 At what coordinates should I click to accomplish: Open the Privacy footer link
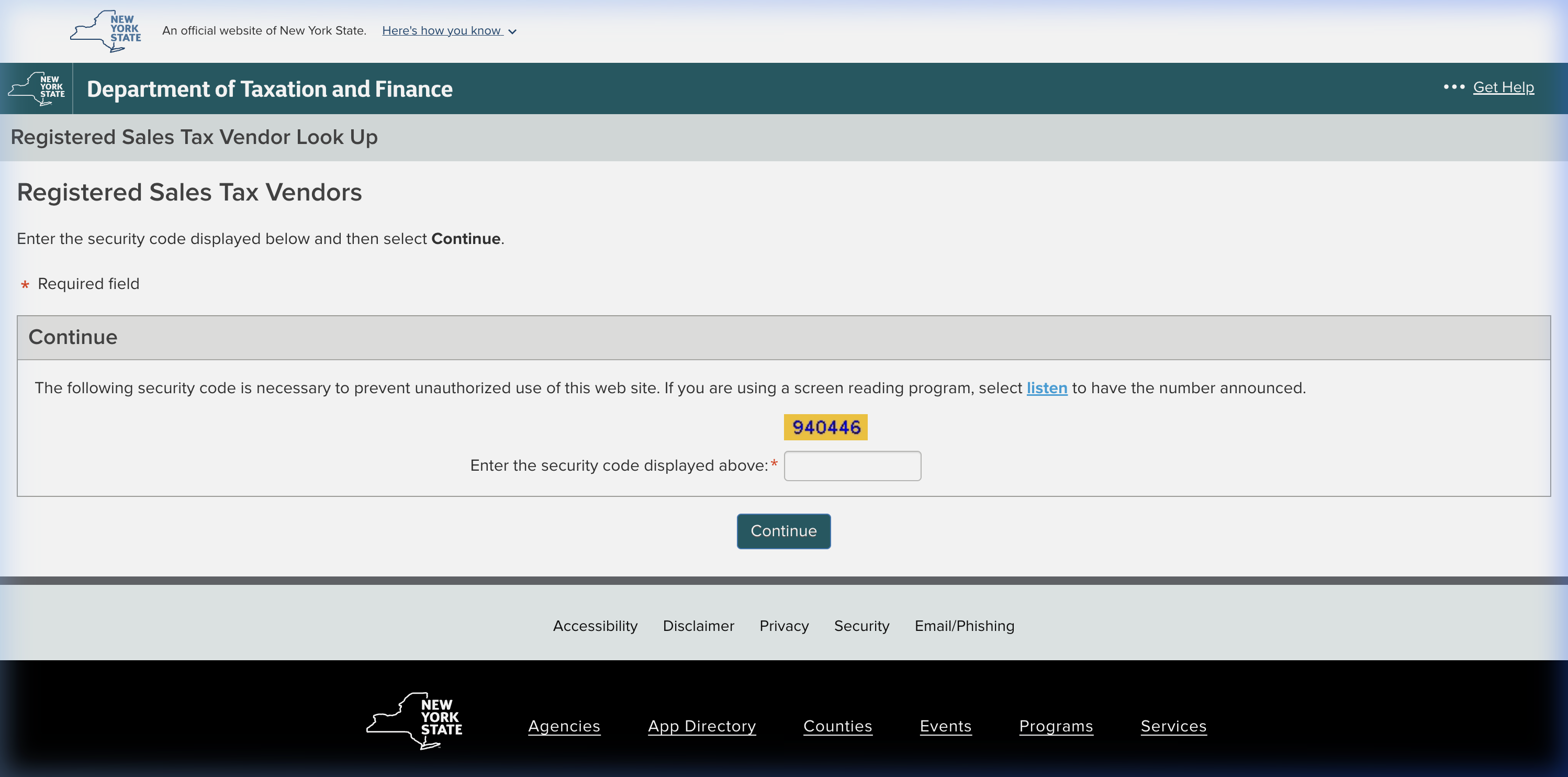pyautogui.click(x=784, y=626)
